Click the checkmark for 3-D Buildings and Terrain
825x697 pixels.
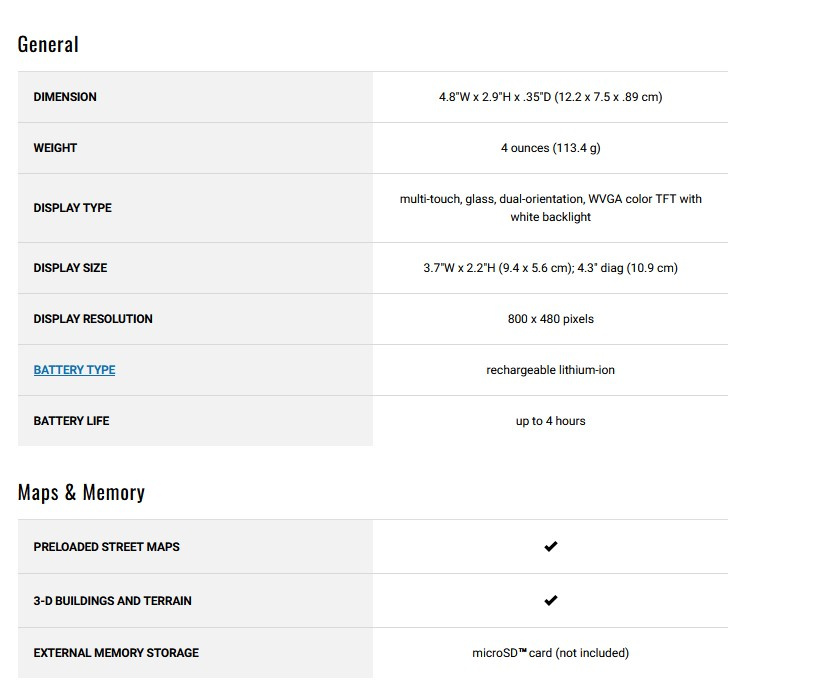[550, 601]
